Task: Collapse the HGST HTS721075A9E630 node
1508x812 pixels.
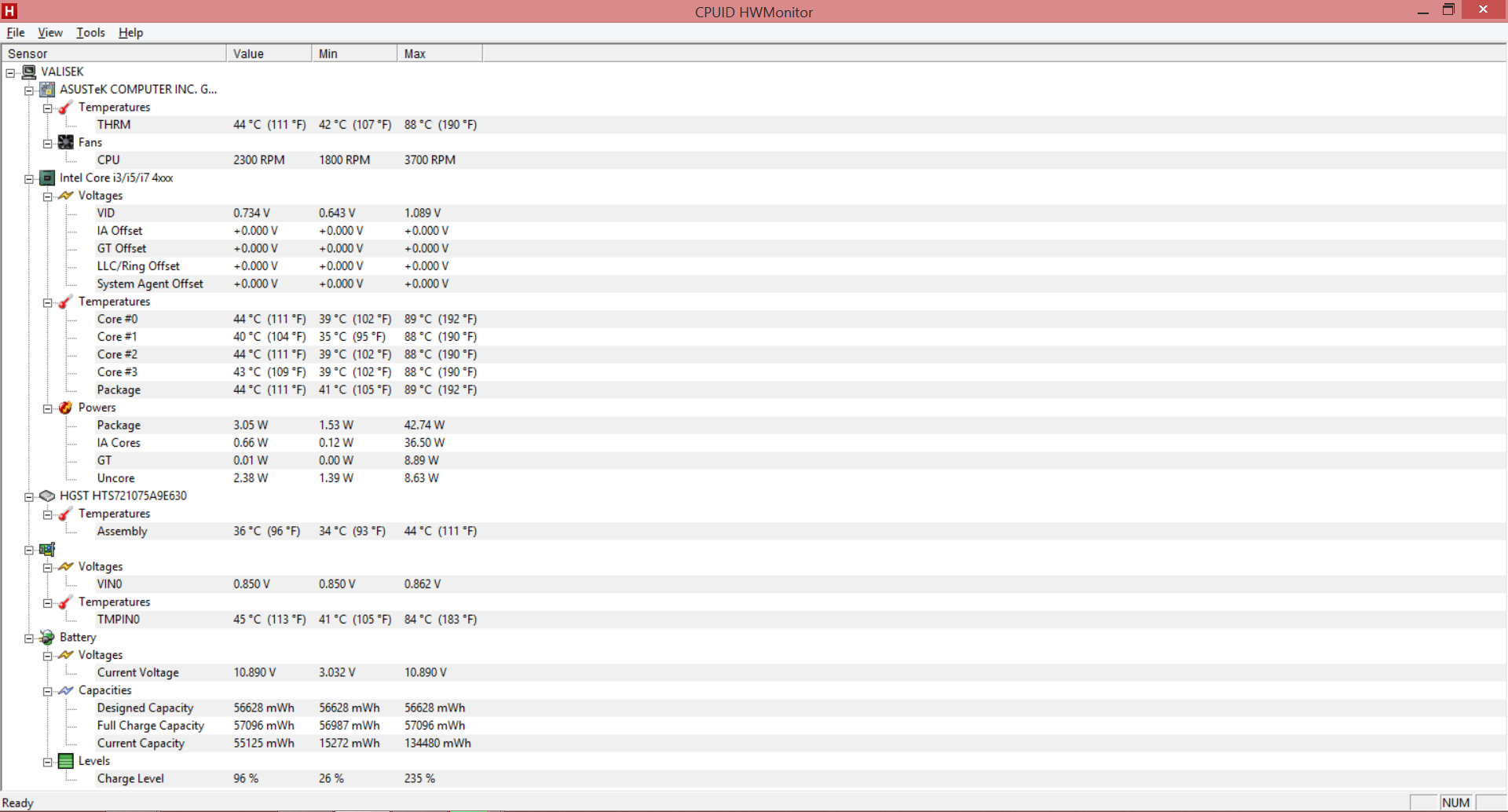Action: click(29, 497)
